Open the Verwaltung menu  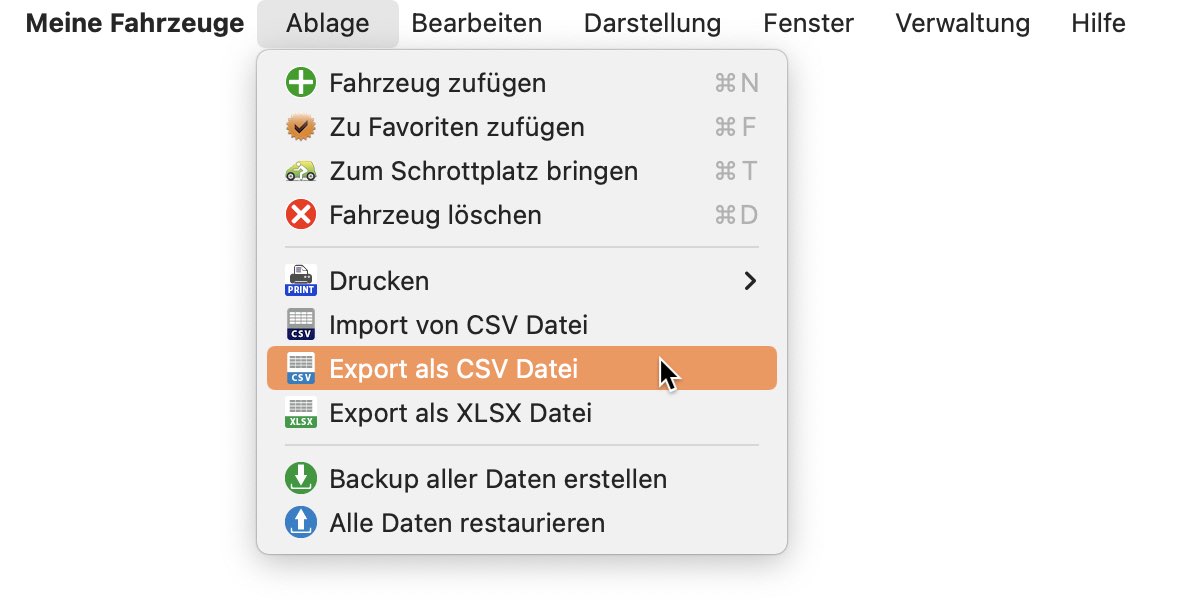click(962, 23)
